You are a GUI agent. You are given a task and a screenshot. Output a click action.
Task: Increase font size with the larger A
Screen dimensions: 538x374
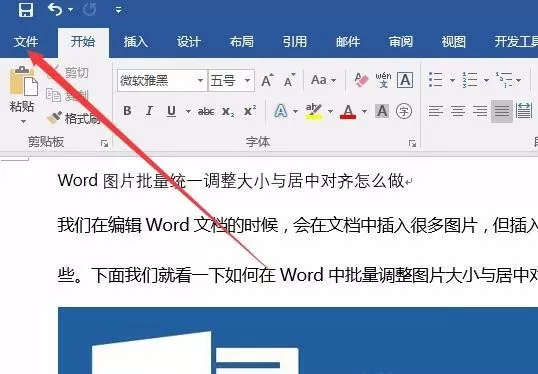[268, 80]
